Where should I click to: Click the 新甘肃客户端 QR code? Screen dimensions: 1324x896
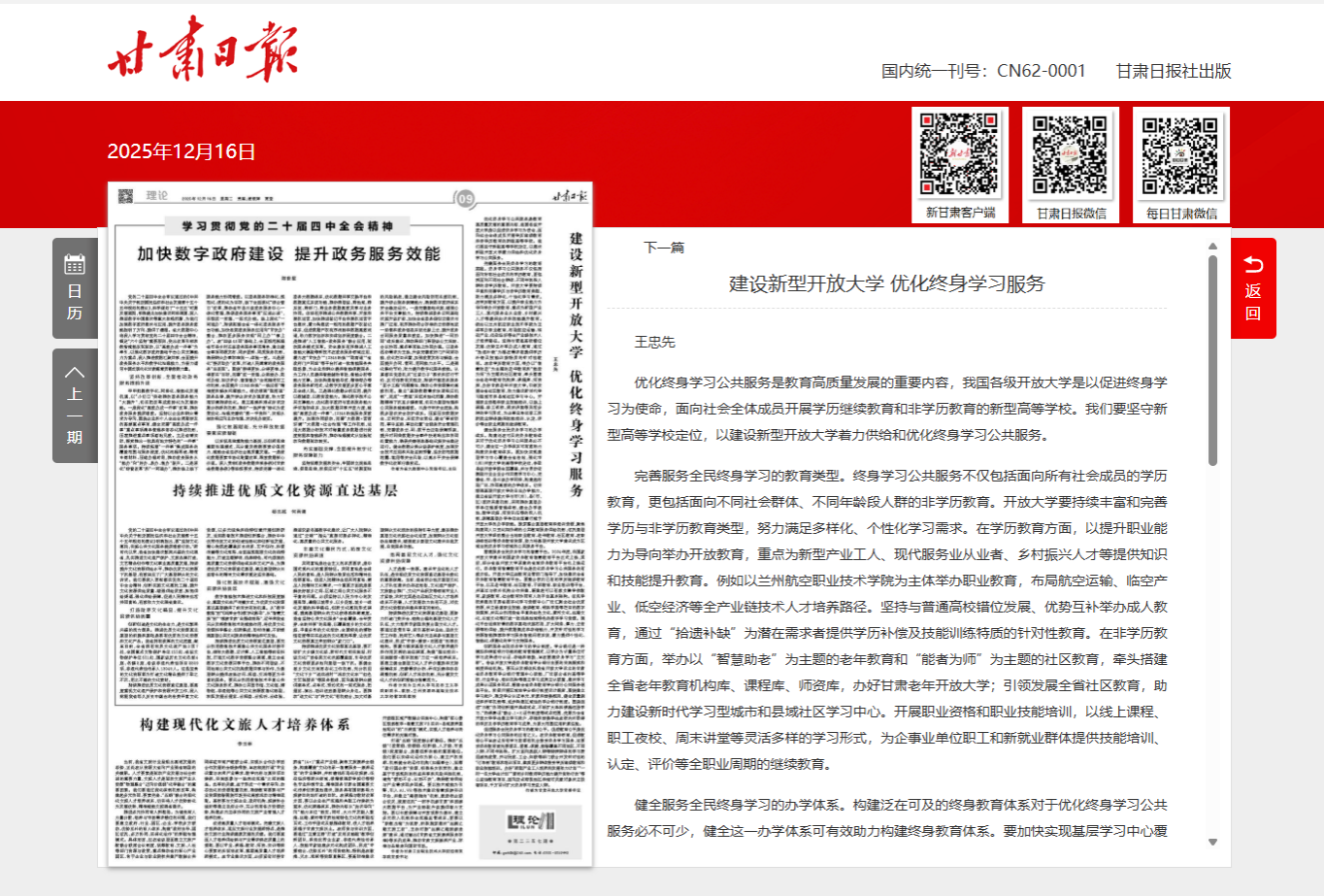pyautogui.click(x=959, y=155)
